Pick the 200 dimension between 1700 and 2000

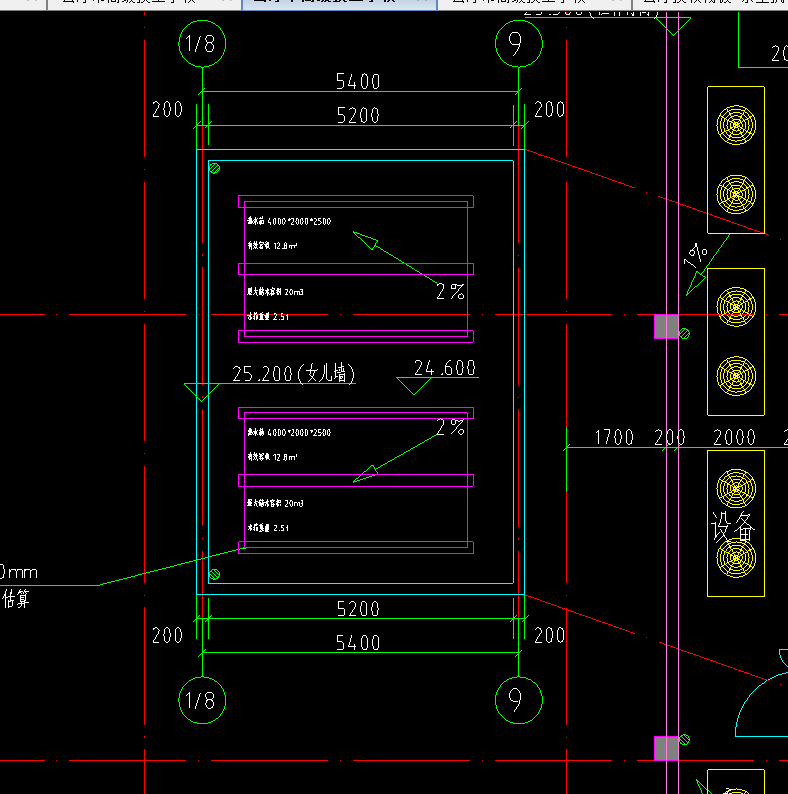[669, 438]
